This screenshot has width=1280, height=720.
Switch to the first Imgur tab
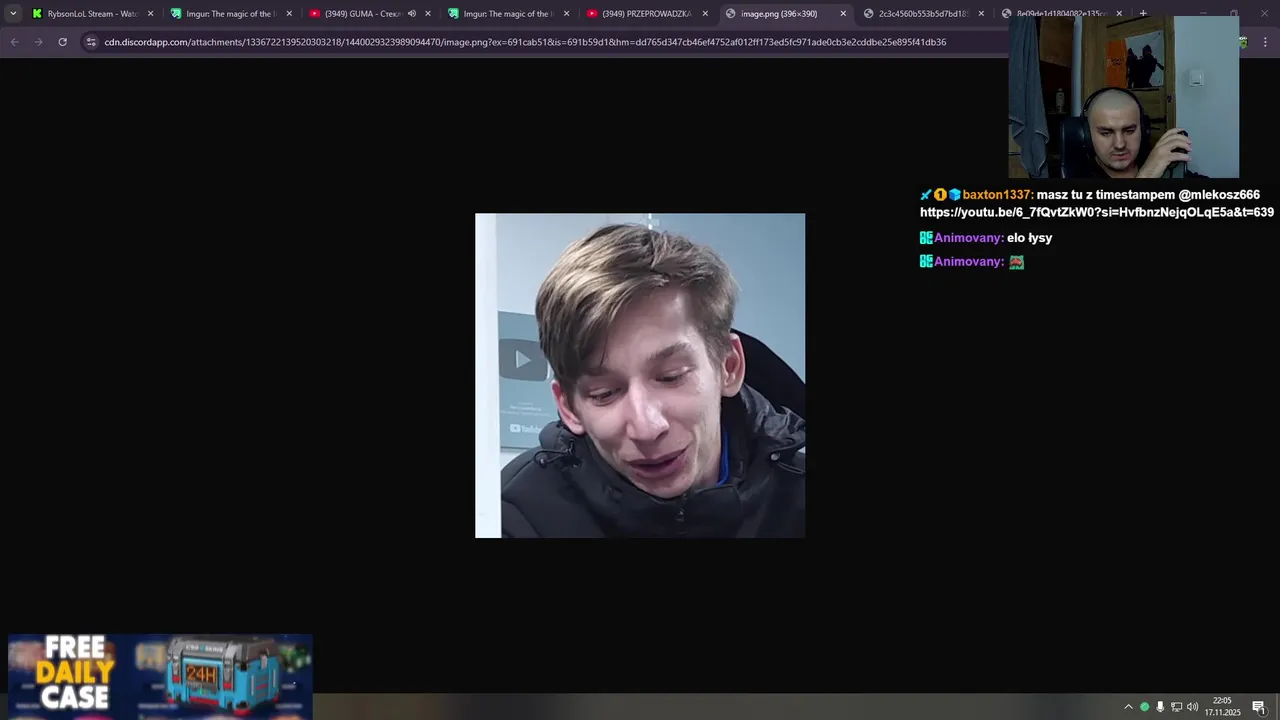click(x=230, y=14)
